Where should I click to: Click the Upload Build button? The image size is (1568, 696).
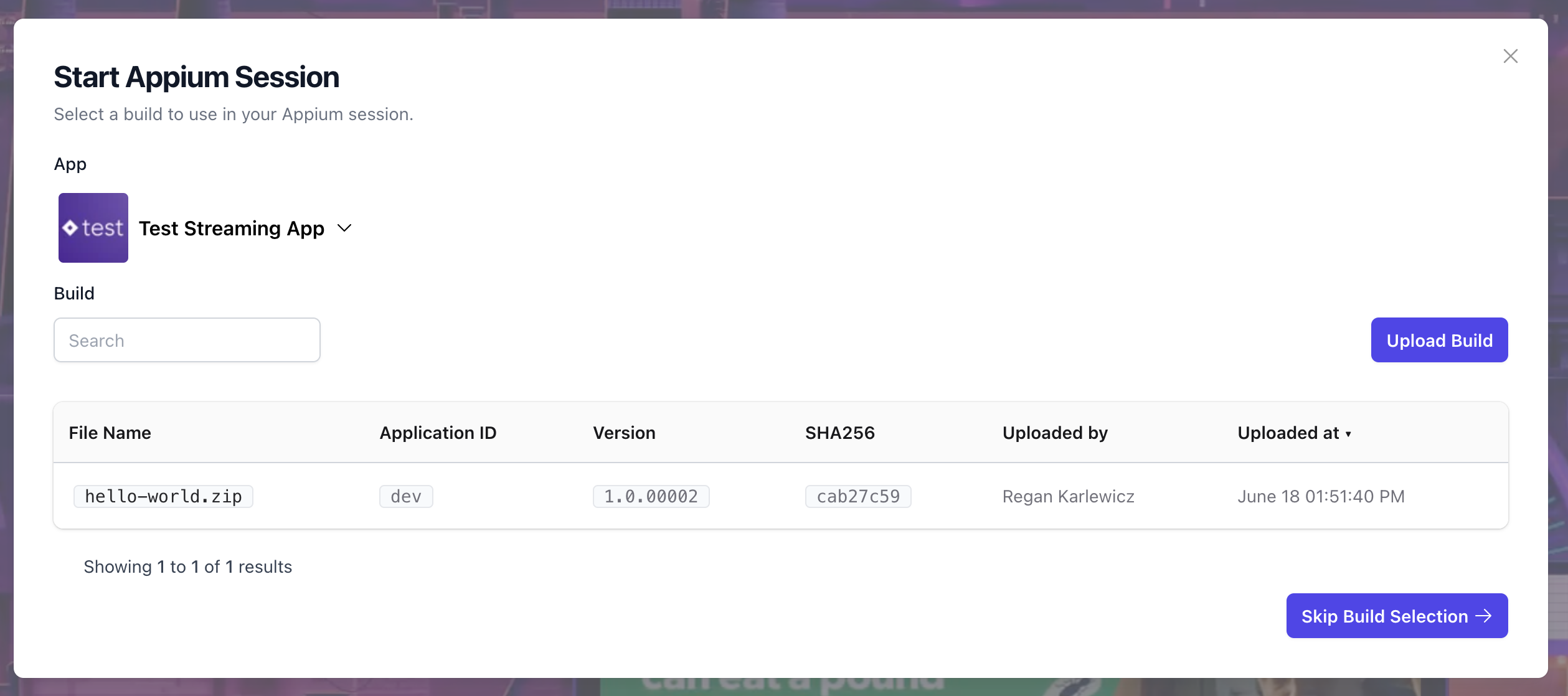[1439, 340]
